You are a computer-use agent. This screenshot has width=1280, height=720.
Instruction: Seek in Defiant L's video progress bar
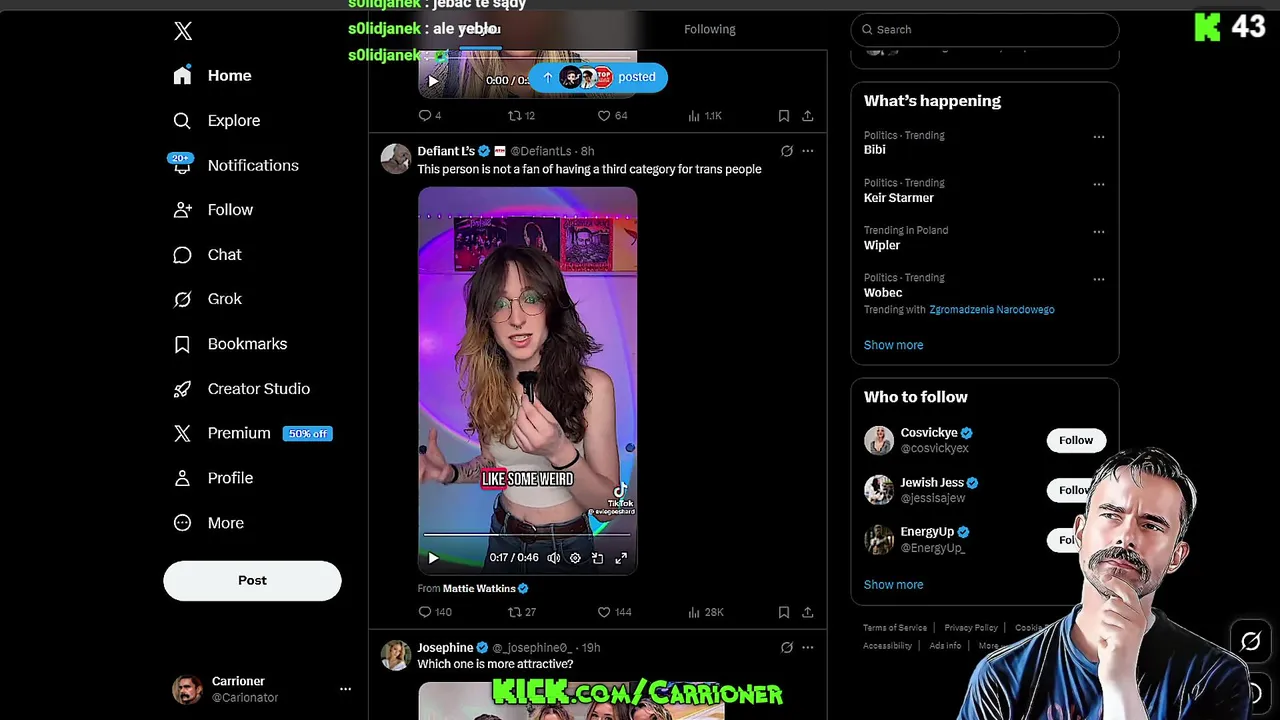coord(527,535)
